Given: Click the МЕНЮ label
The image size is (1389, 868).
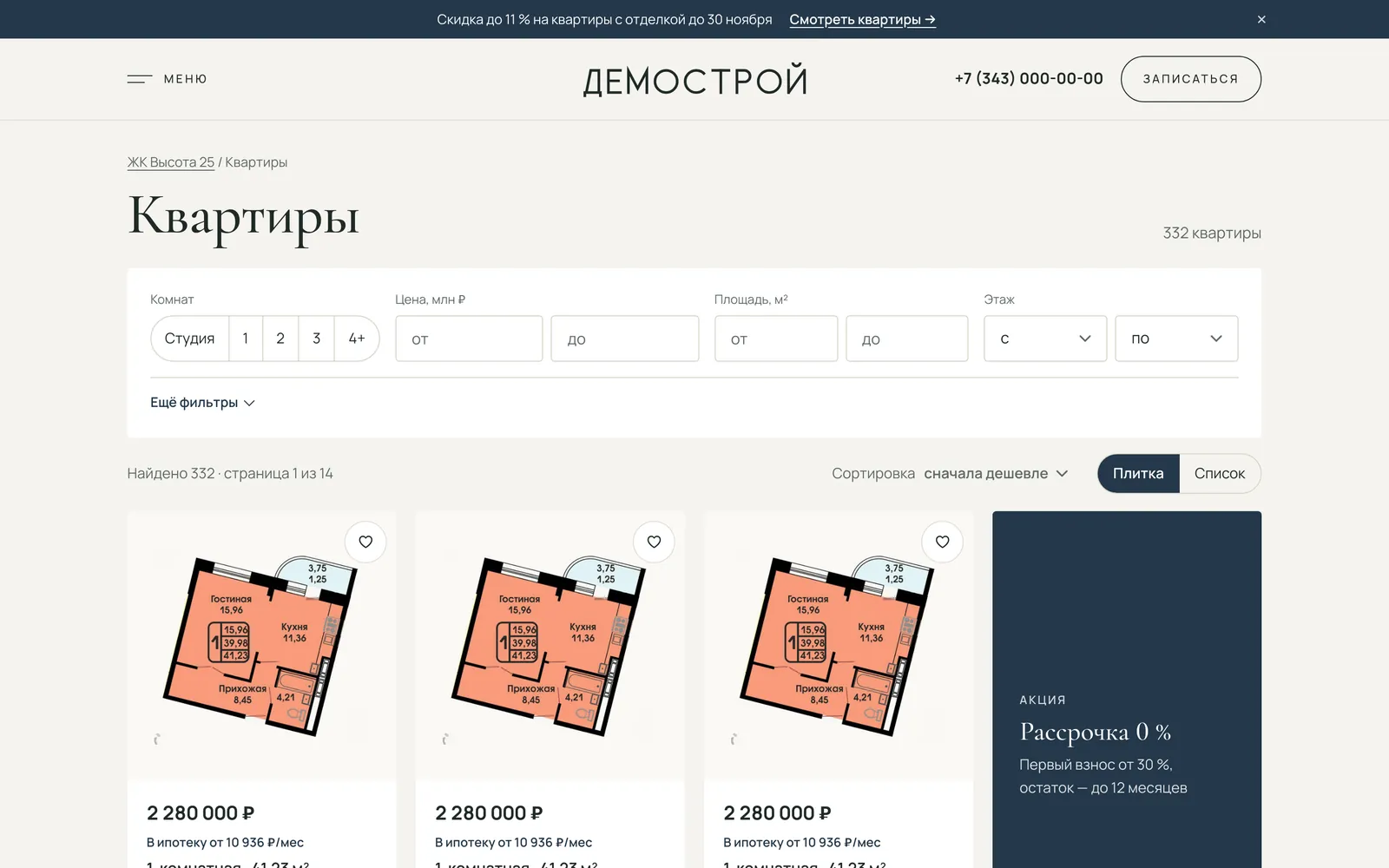Looking at the screenshot, I should pyautogui.click(x=186, y=79).
